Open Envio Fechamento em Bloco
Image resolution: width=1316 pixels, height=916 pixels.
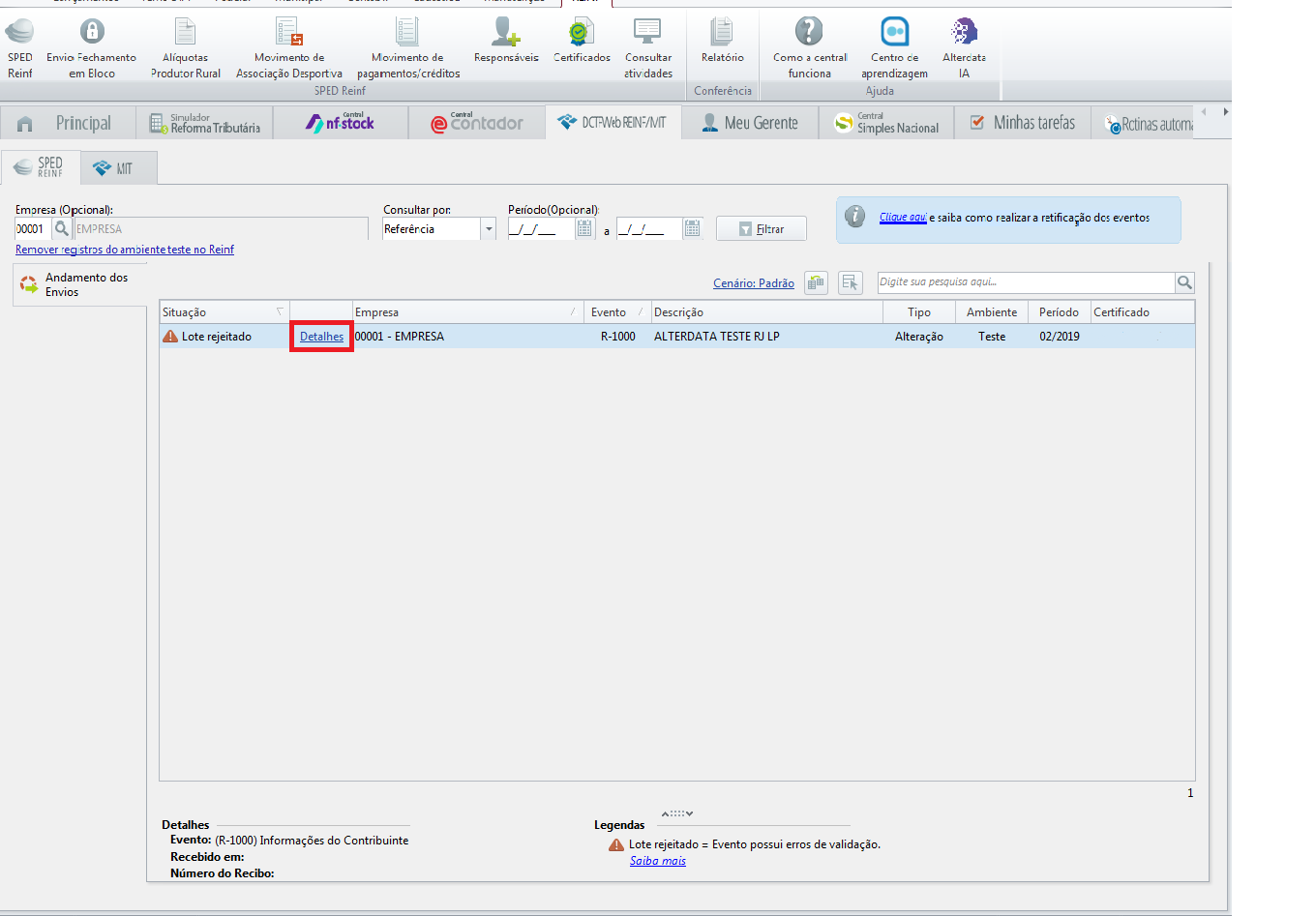click(x=92, y=48)
